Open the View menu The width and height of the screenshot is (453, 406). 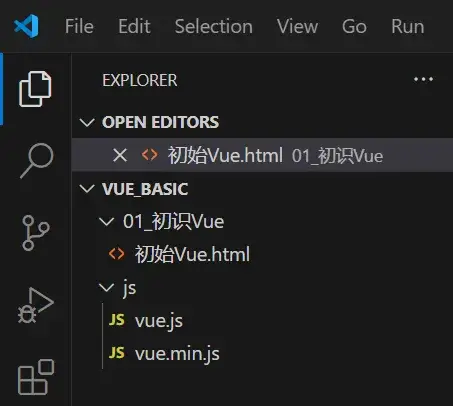coord(297,26)
